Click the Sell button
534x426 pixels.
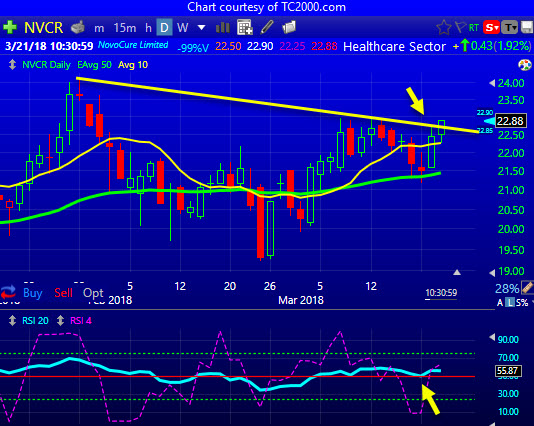[x=63, y=293]
